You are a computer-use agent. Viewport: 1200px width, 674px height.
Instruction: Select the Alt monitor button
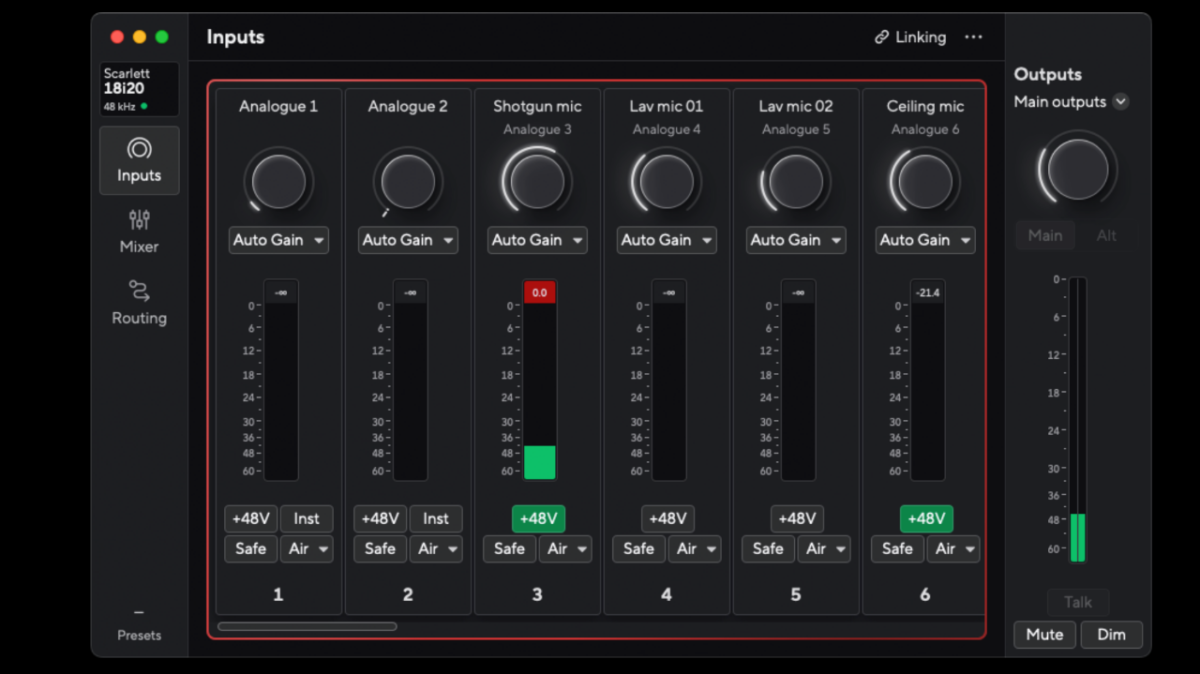coord(1107,235)
